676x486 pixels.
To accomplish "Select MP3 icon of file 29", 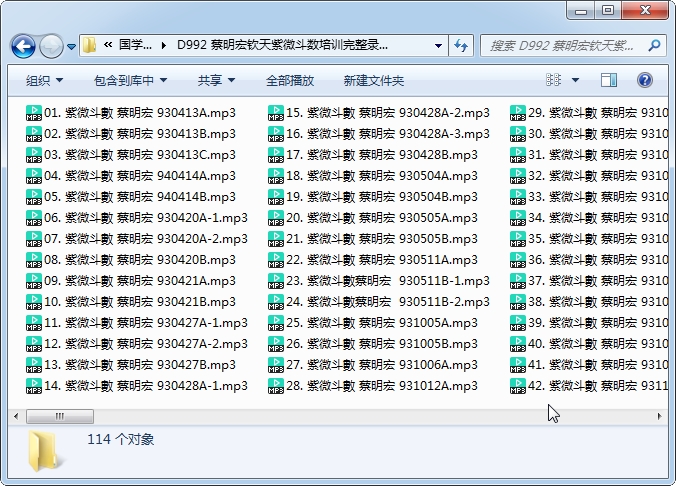I will pos(518,113).
